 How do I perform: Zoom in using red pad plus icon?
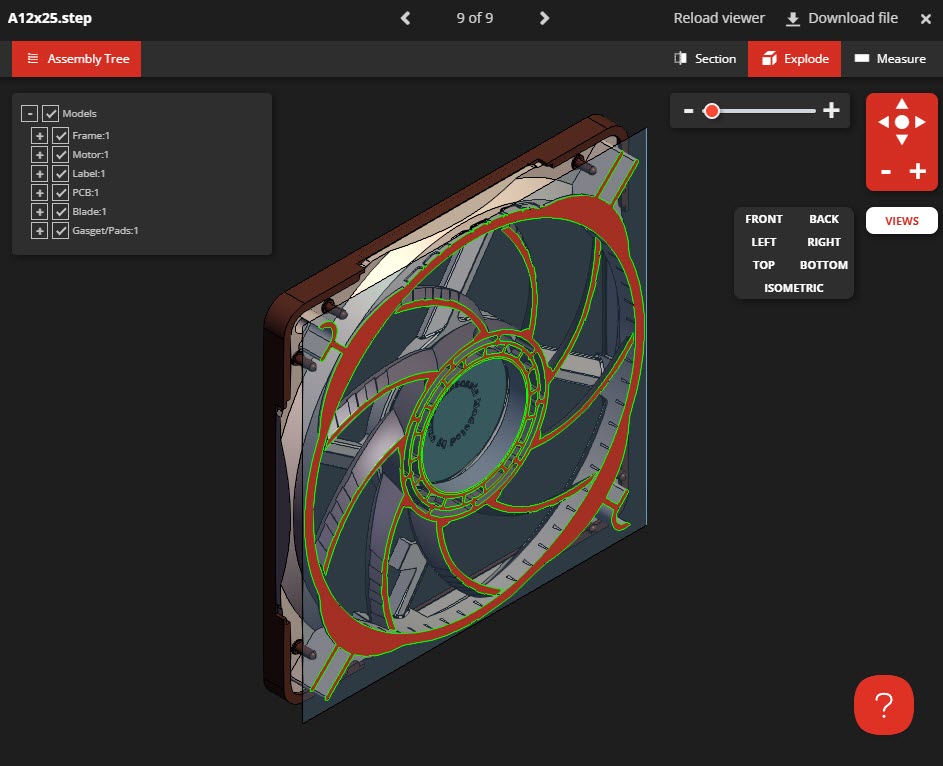(918, 171)
